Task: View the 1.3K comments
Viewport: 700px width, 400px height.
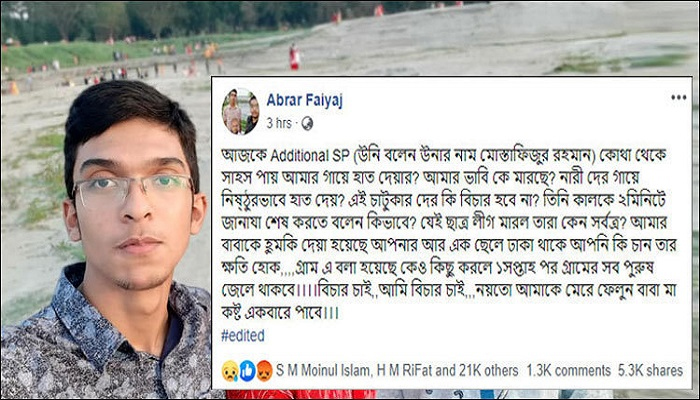Action: point(568,371)
